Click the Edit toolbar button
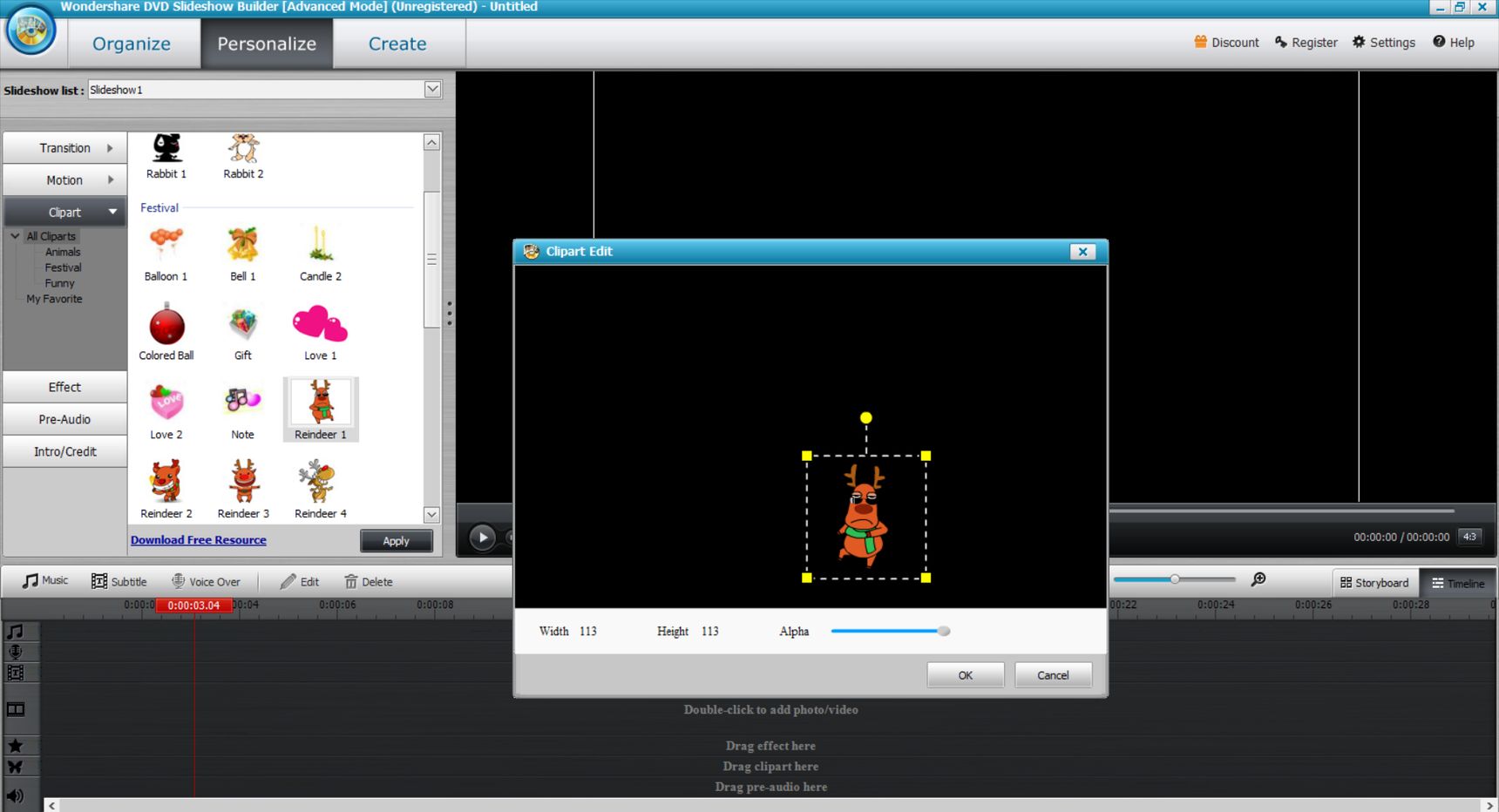Image resolution: width=1499 pixels, height=812 pixels. pyautogui.click(x=300, y=581)
